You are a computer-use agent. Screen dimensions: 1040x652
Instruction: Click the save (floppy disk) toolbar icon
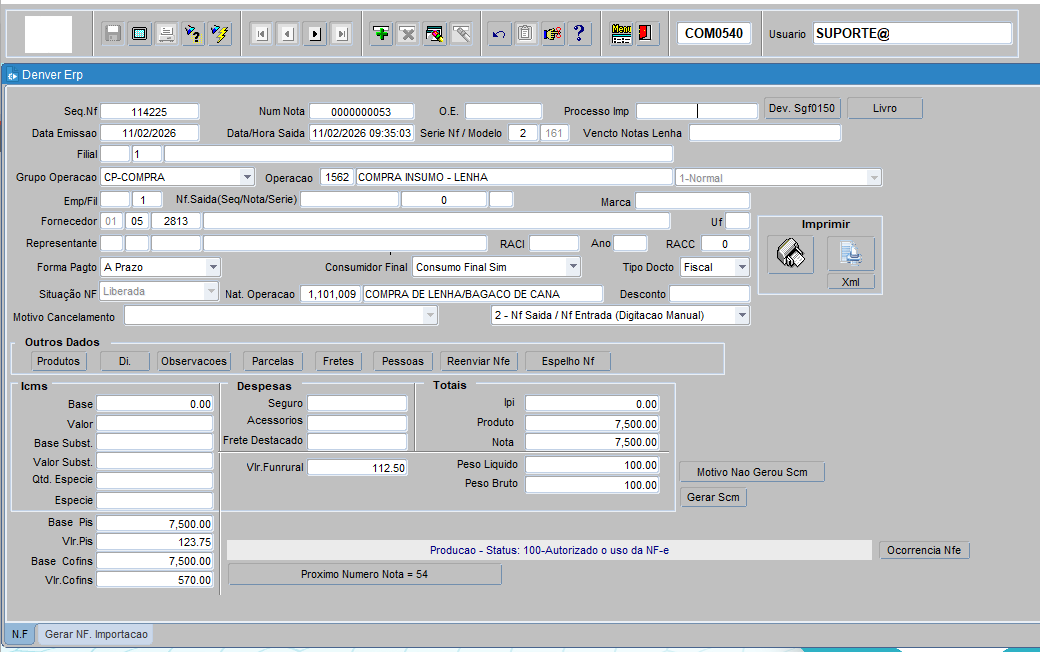click(113, 34)
